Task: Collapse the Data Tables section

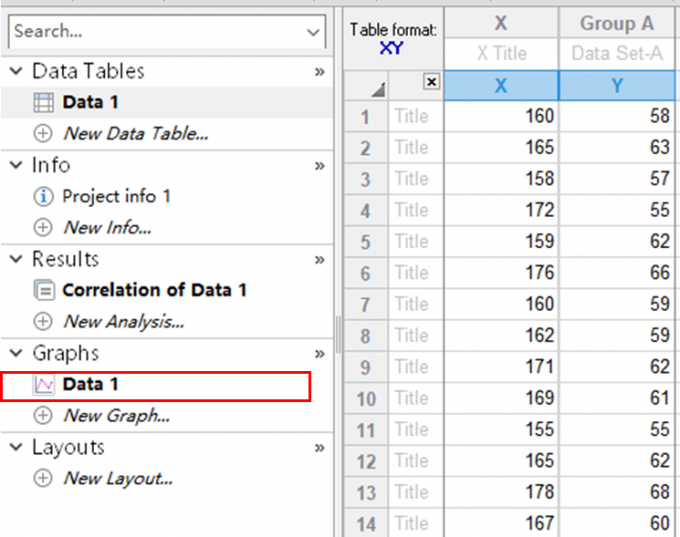Action: click(16, 72)
